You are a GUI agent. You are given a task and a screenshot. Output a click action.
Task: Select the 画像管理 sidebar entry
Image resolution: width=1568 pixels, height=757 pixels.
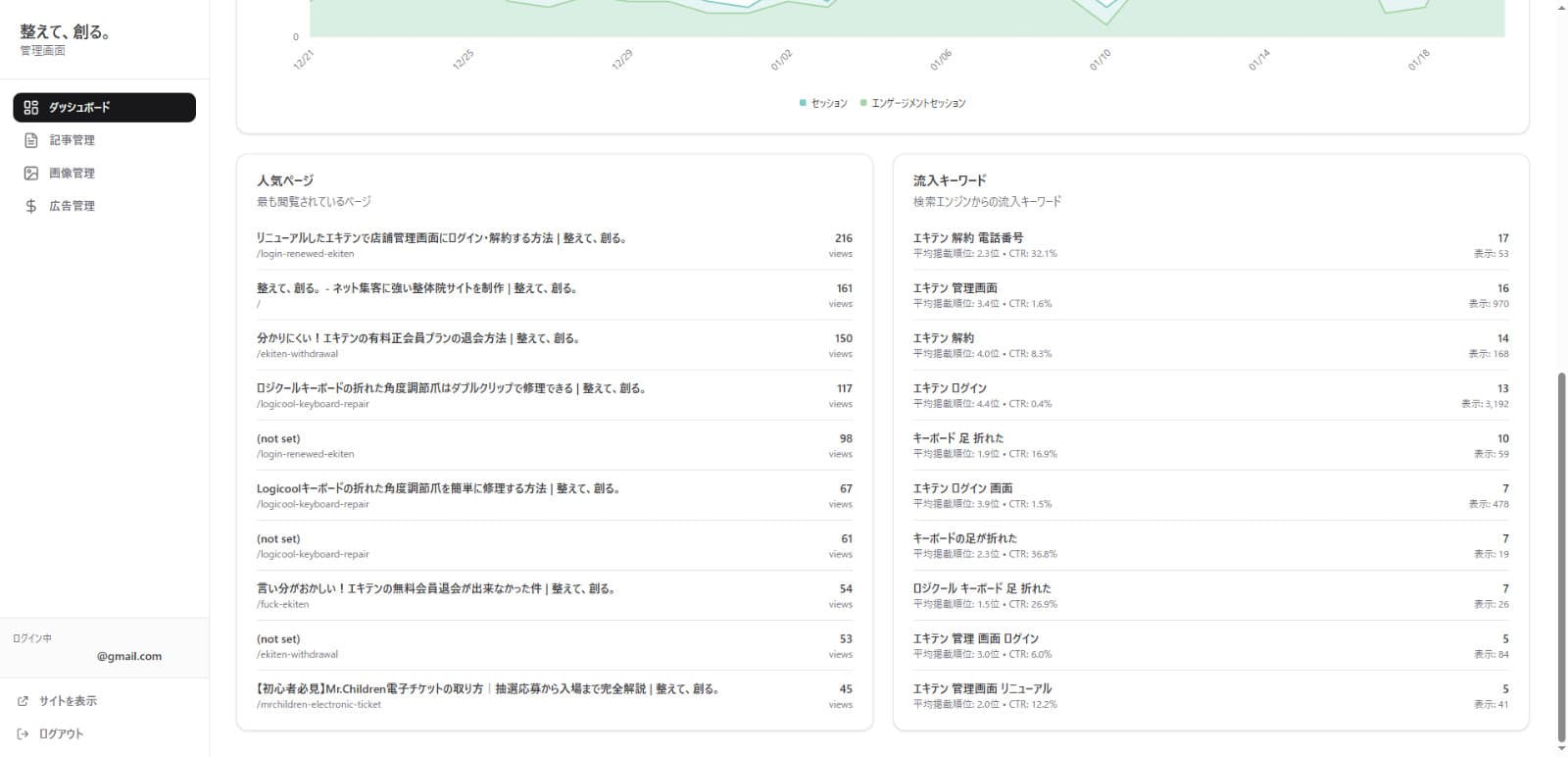tap(73, 174)
